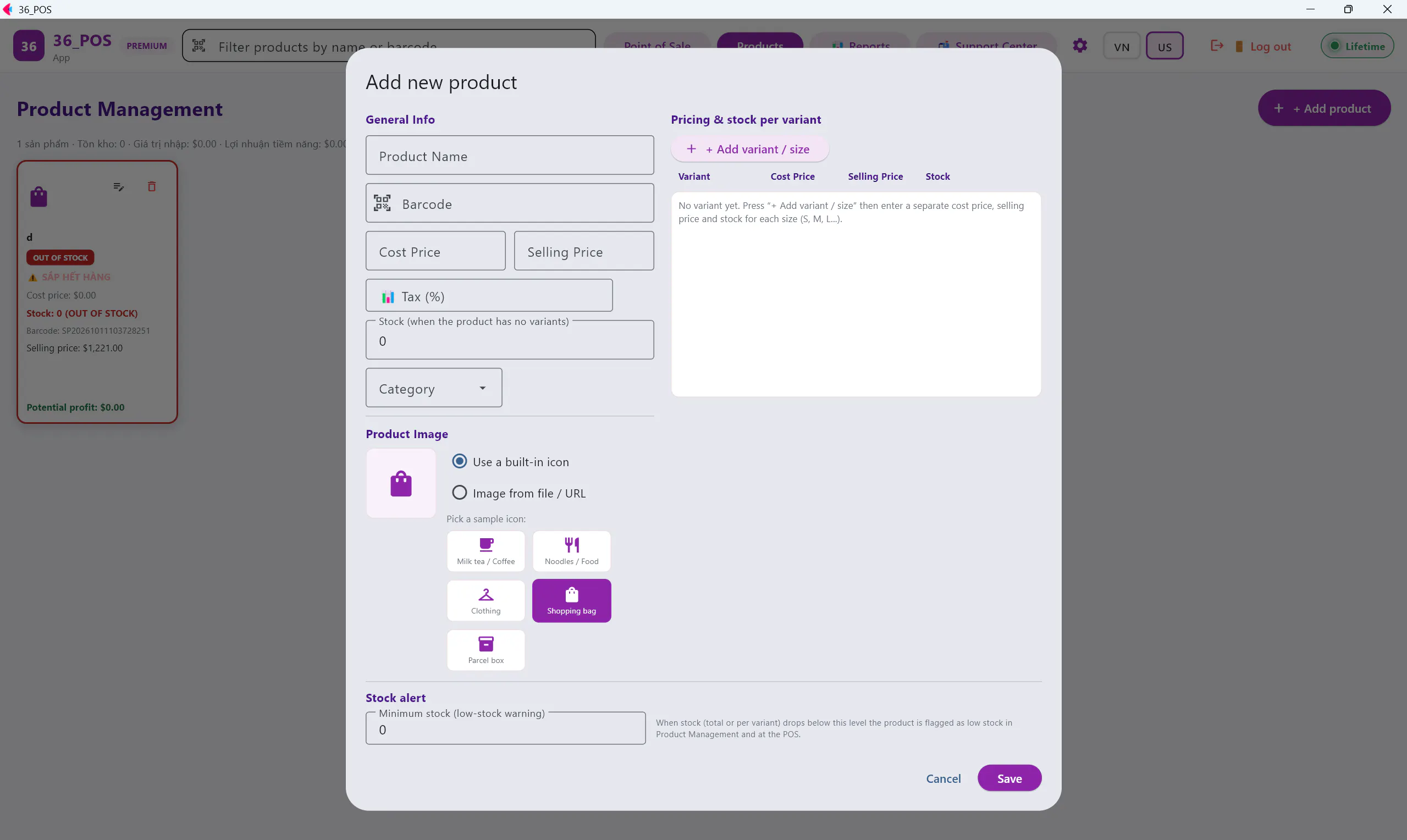Image resolution: width=1407 pixels, height=840 pixels.
Task: Click the delete trash icon on product card d
Action: (x=152, y=186)
